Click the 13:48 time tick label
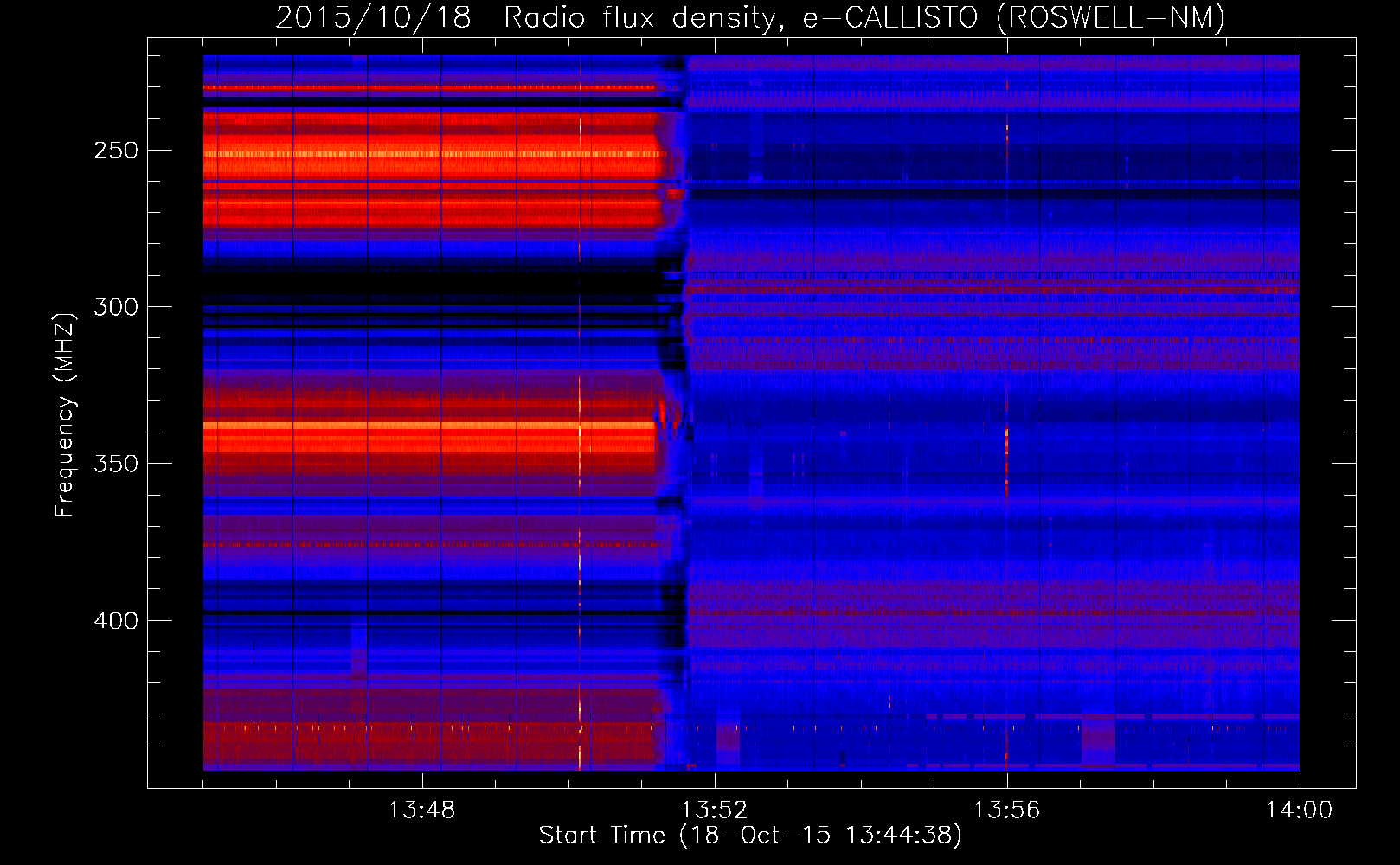1400x865 pixels. coord(421,811)
